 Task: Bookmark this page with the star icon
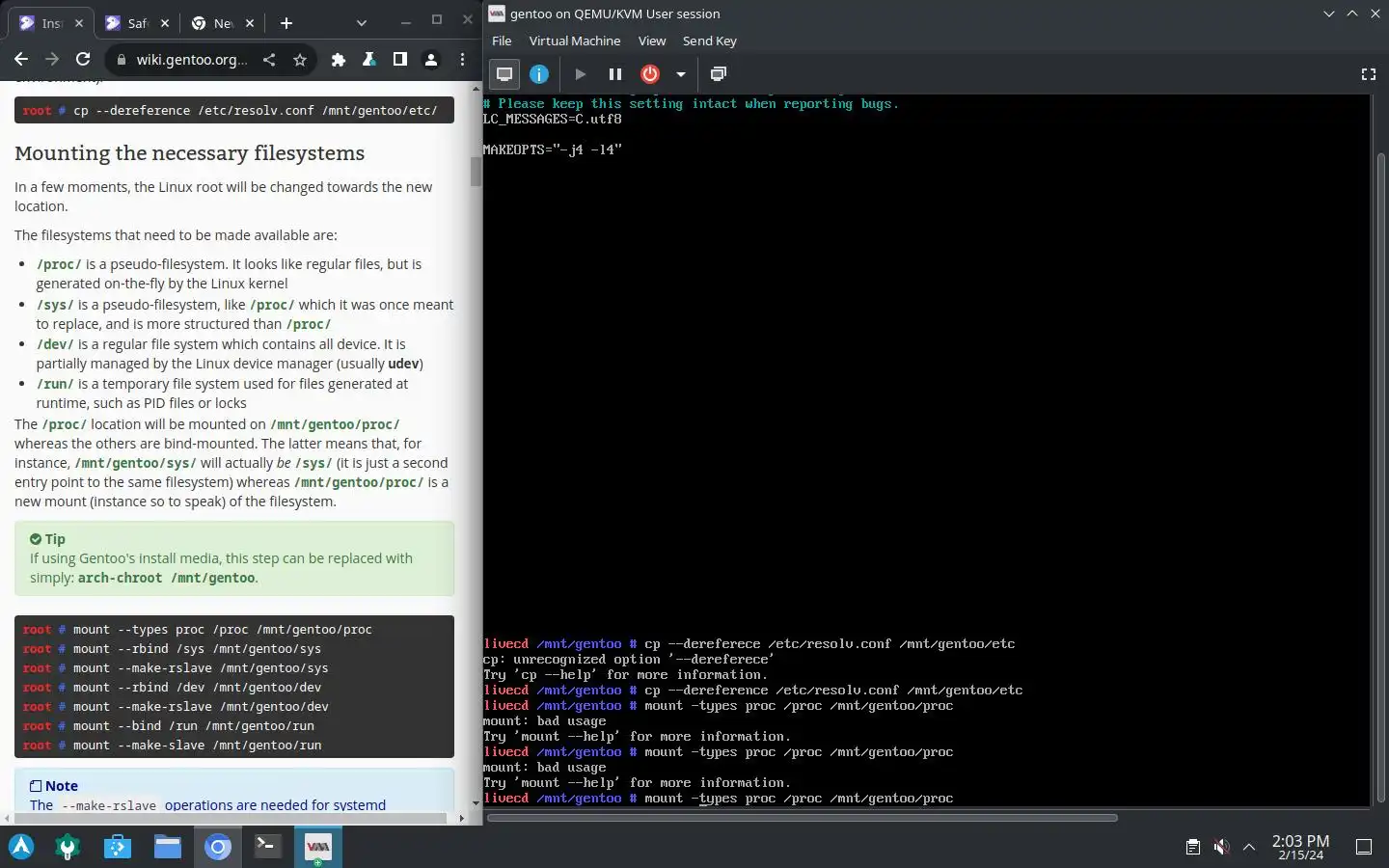tap(300, 60)
